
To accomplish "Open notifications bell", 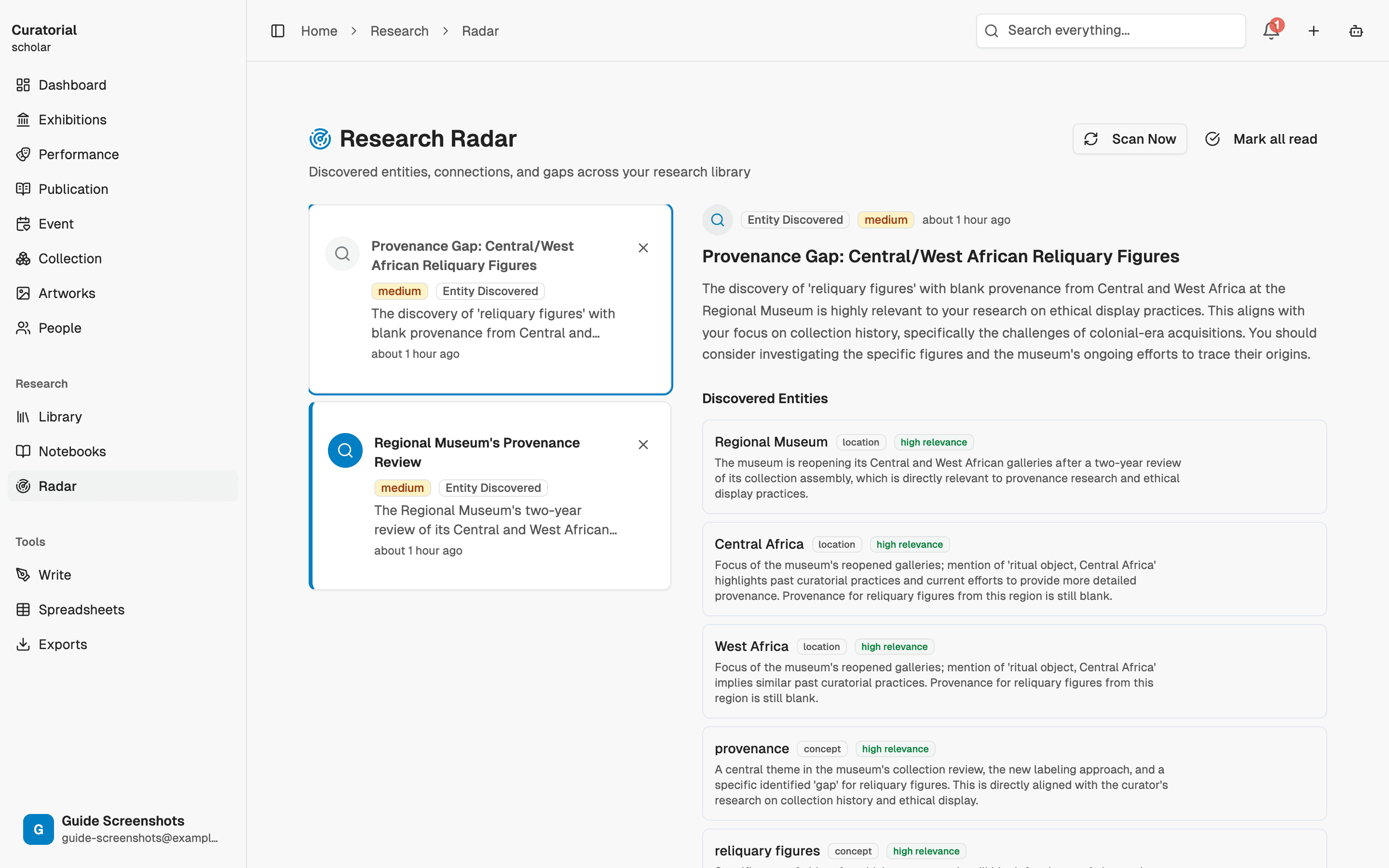I will click(1271, 31).
